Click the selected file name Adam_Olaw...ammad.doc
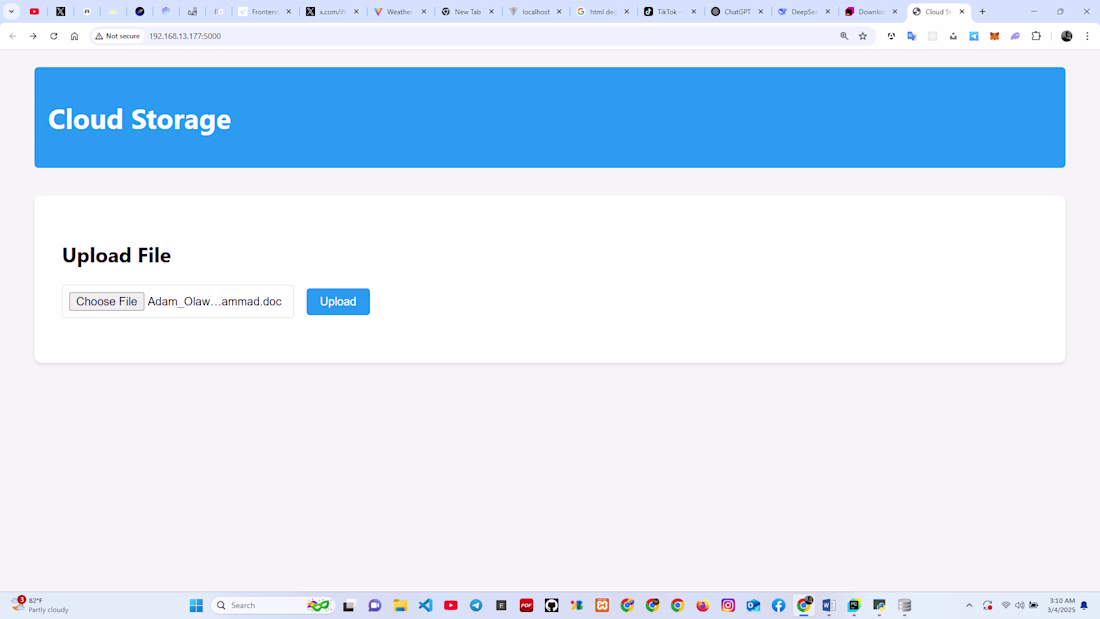The height and width of the screenshot is (619, 1100). [215, 302]
